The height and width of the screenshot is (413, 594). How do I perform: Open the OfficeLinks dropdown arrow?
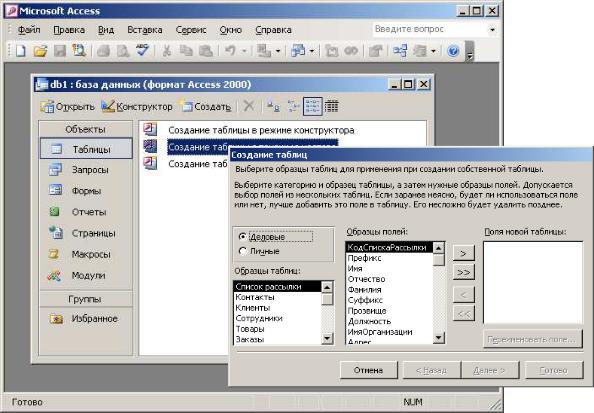[x=278, y=51]
